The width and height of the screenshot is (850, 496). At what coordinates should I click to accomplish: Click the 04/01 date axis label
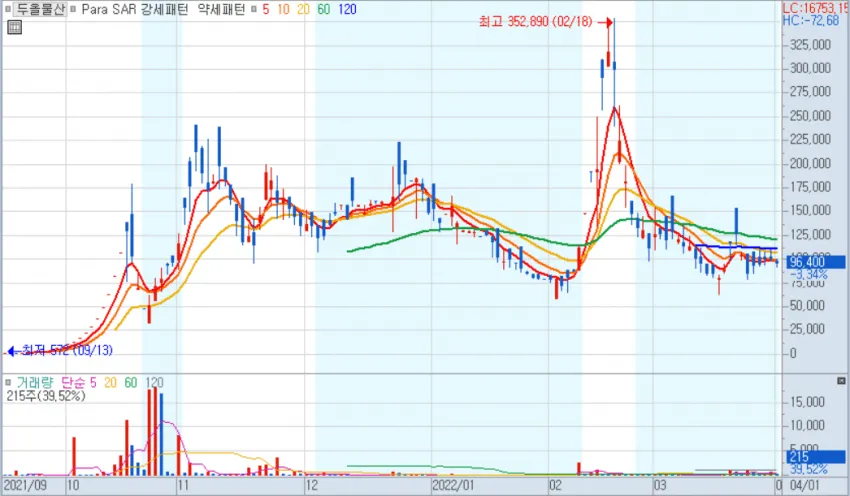click(805, 485)
